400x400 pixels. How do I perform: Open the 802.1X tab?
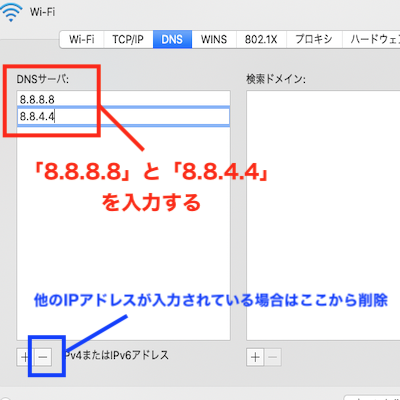pos(261,39)
